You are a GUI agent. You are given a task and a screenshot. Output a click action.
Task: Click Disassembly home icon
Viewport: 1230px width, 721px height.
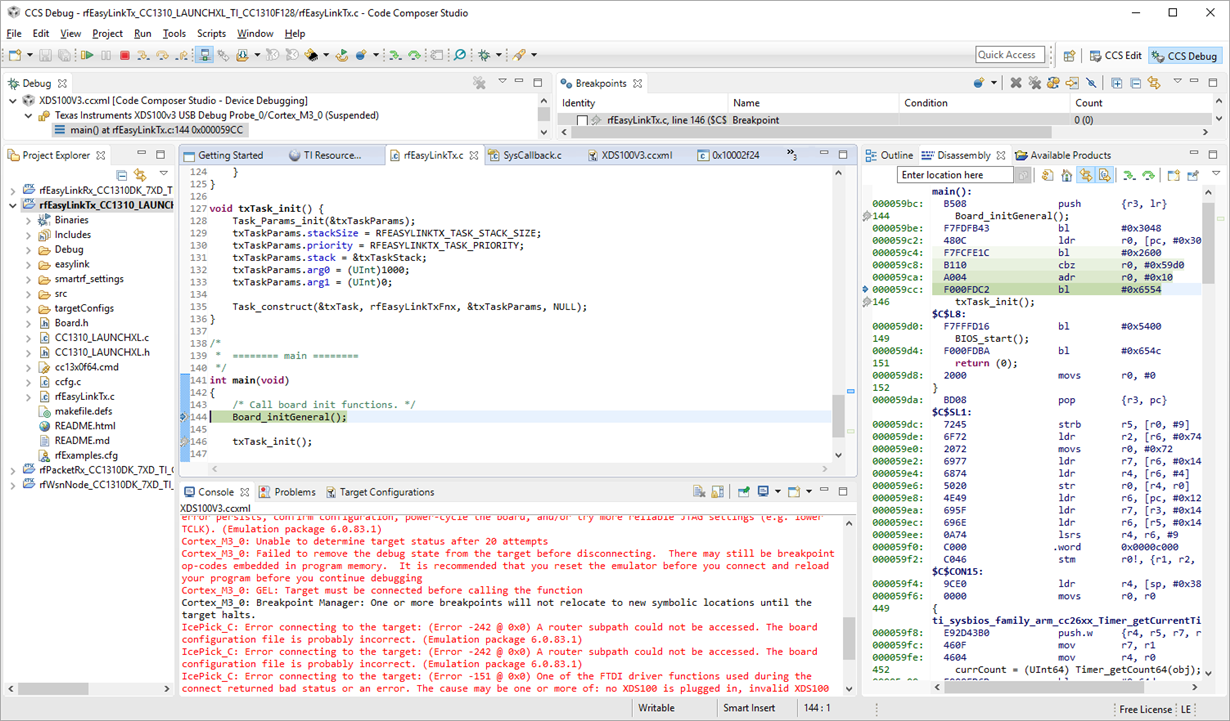1067,175
